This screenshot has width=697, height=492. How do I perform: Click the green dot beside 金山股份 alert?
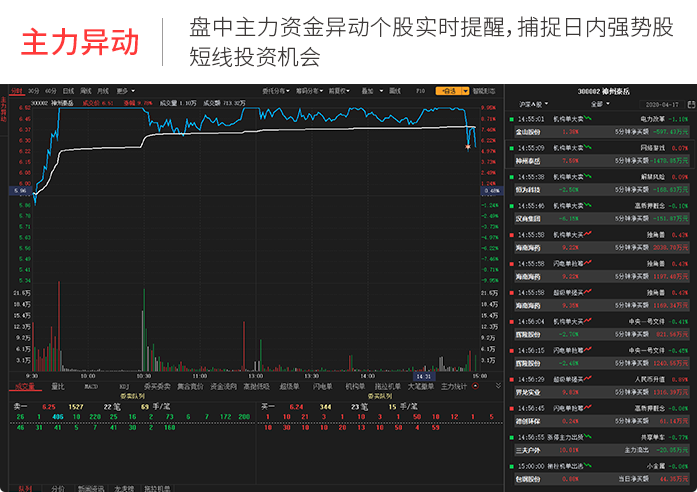click(x=512, y=118)
